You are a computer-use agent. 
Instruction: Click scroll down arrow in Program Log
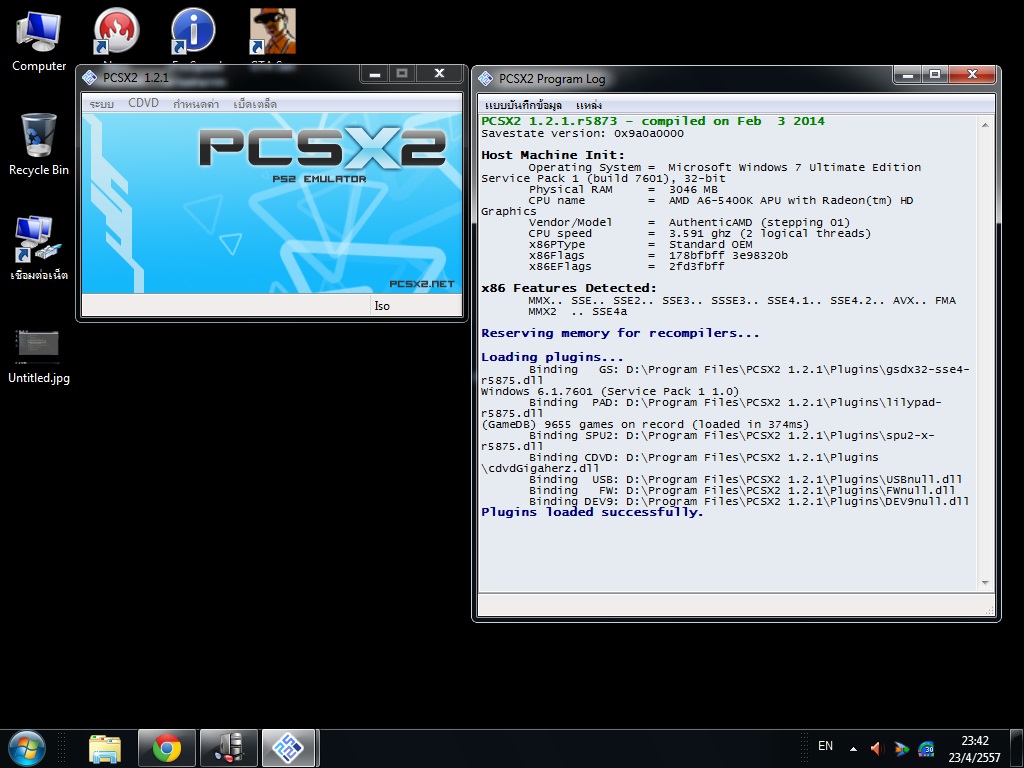pyautogui.click(x=985, y=583)
